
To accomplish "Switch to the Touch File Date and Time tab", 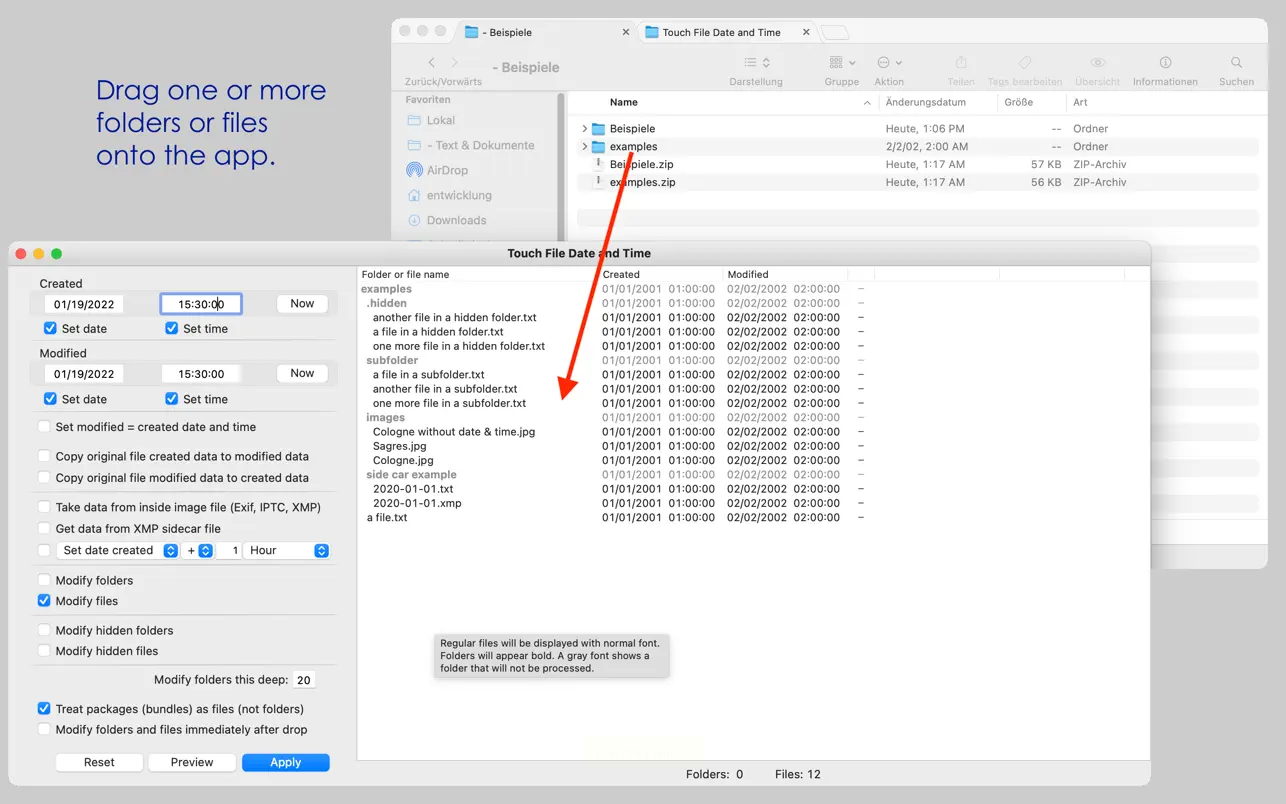I will pos(721,32).
